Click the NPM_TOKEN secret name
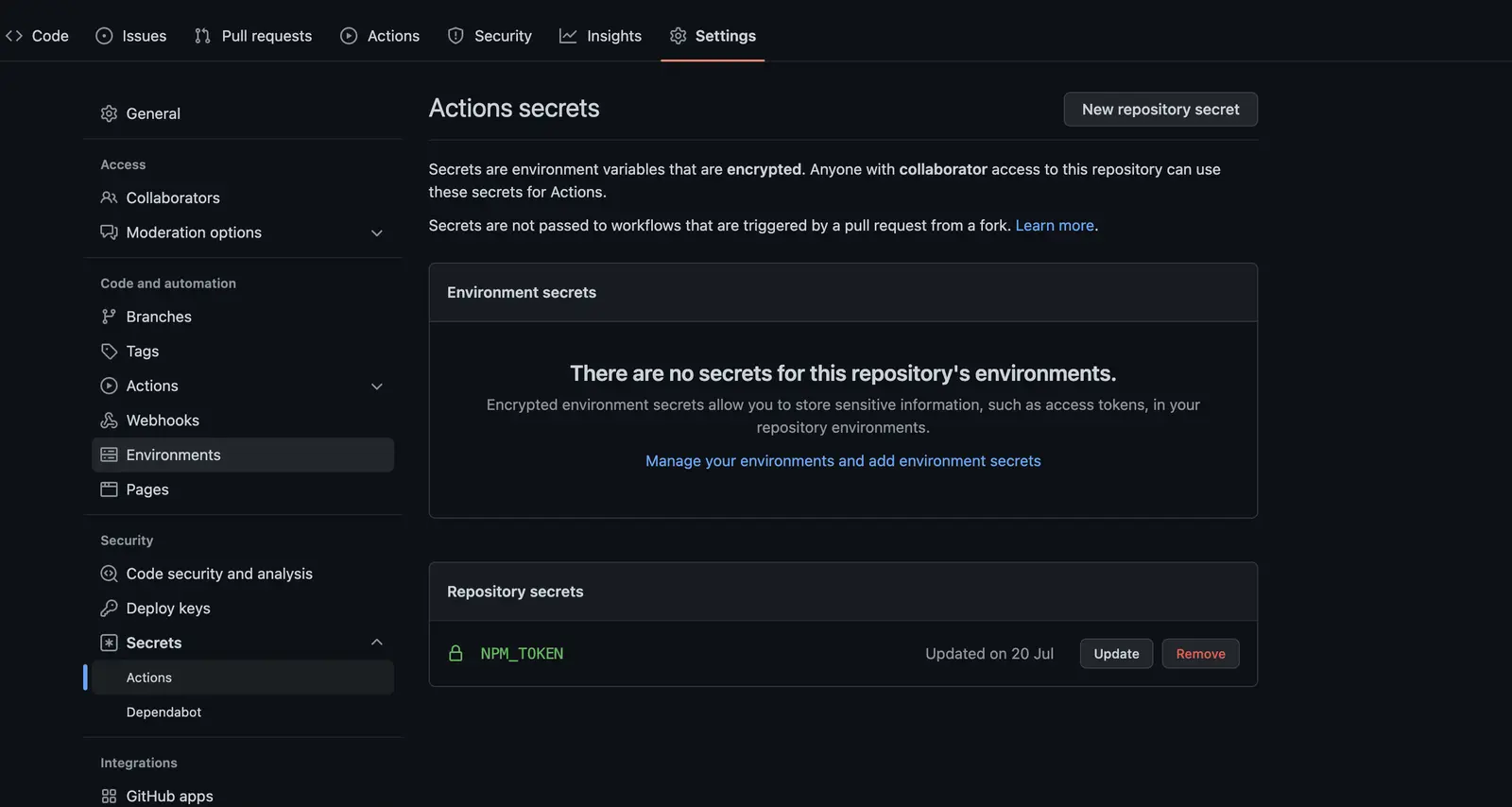This screenshot has height=807, width=1512. pyautogui.click(x=522, y=654)
